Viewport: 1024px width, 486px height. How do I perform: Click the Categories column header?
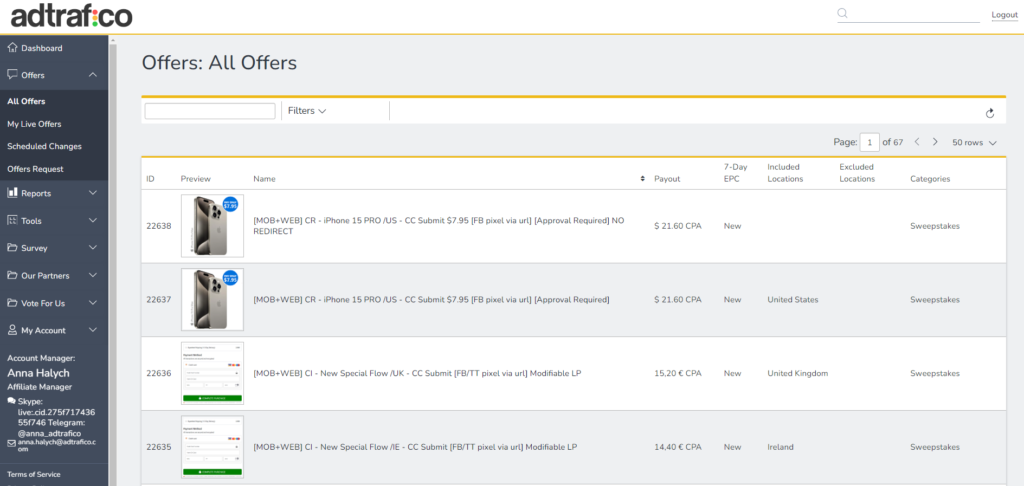click(930, 179)
